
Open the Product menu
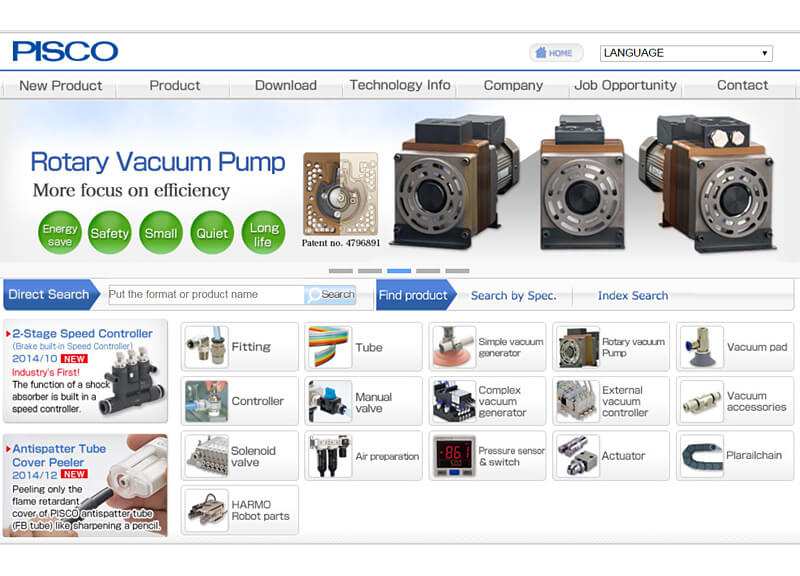pos(174,85)
